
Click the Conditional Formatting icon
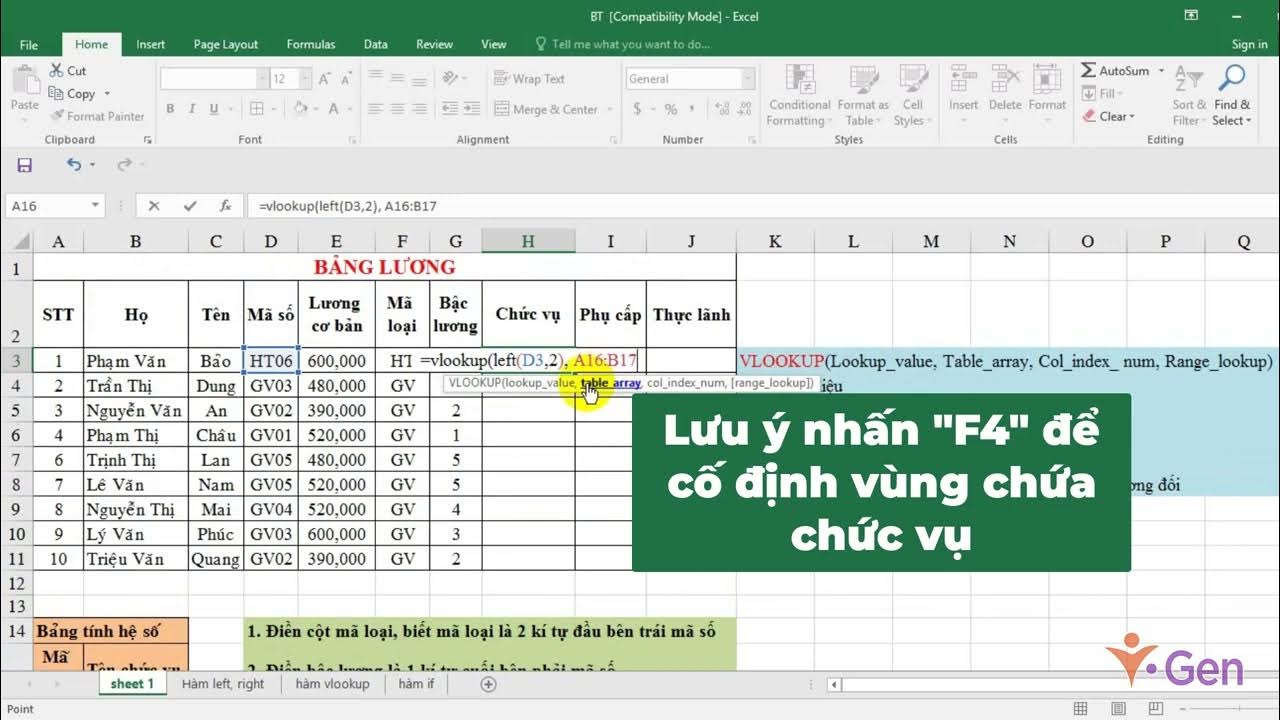(x=799, y=79)
